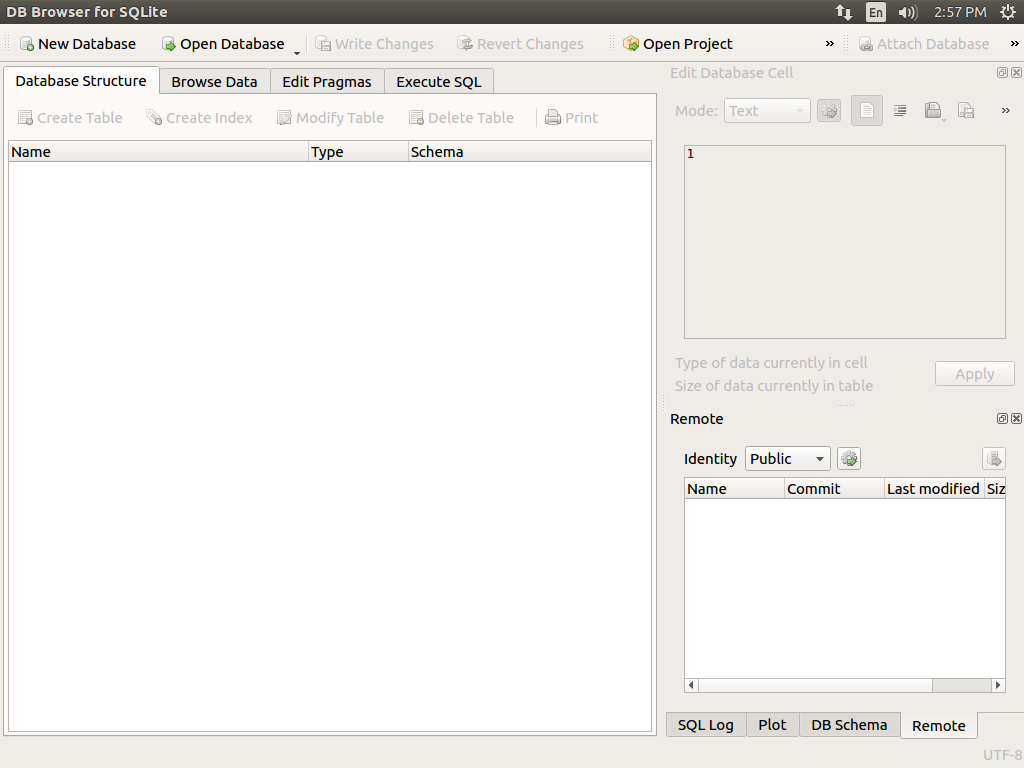Click the Apply button
1024x768 pixels.
click(x=974, y=374)
